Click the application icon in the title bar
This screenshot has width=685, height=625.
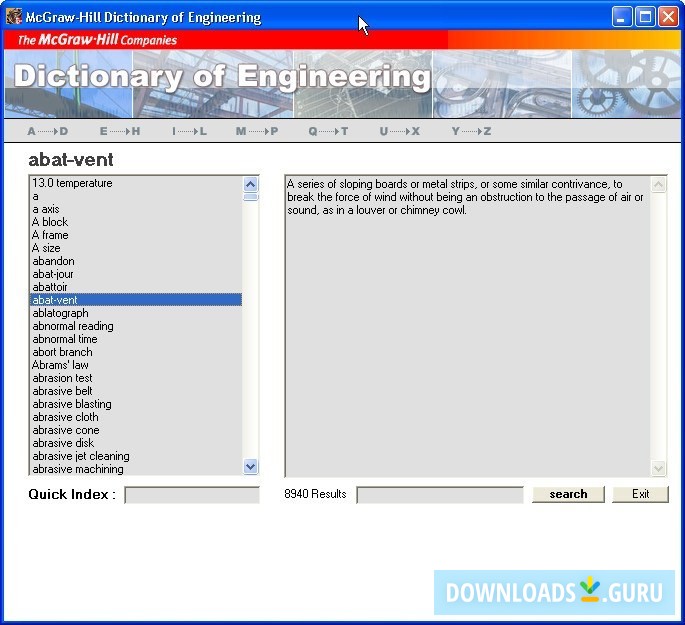coord(14,17)
